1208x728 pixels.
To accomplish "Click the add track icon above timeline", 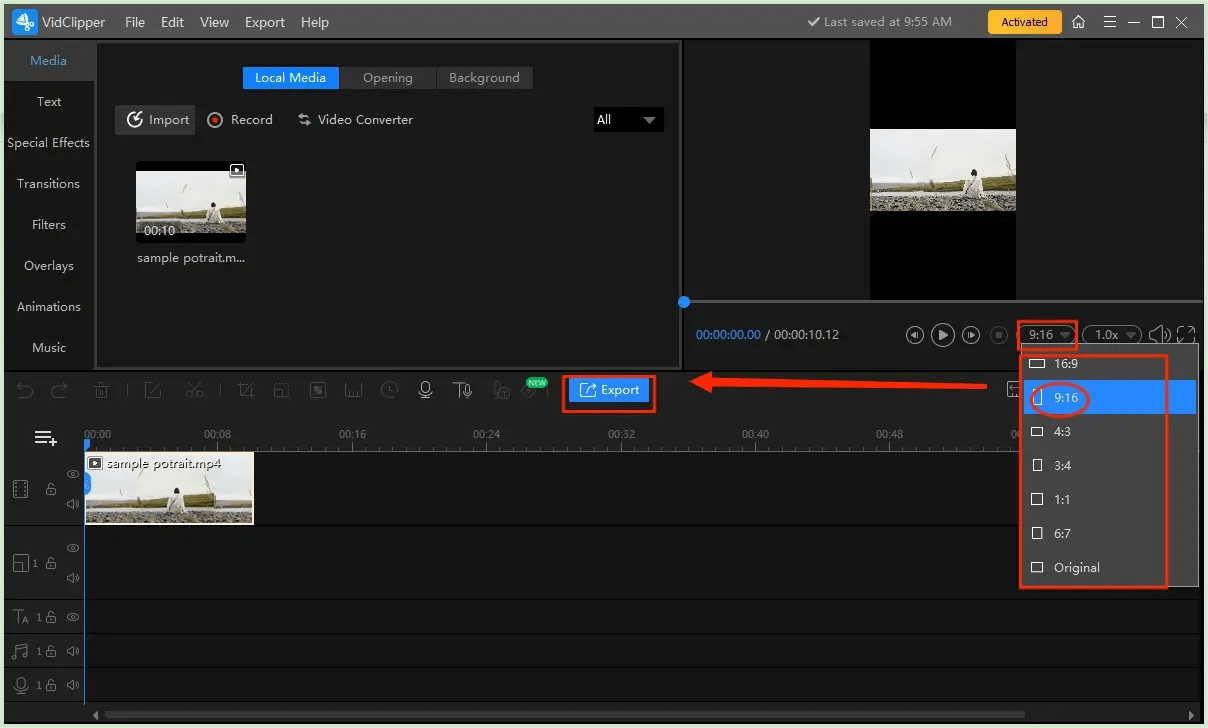I will pyautogui.click(x=44, y=437).
